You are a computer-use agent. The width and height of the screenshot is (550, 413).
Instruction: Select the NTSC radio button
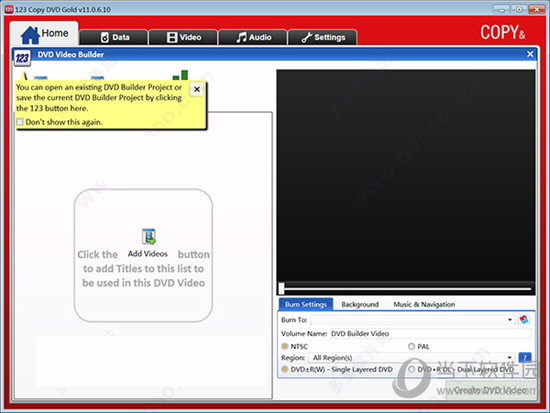pyautogui.click(x=285, y=346)
